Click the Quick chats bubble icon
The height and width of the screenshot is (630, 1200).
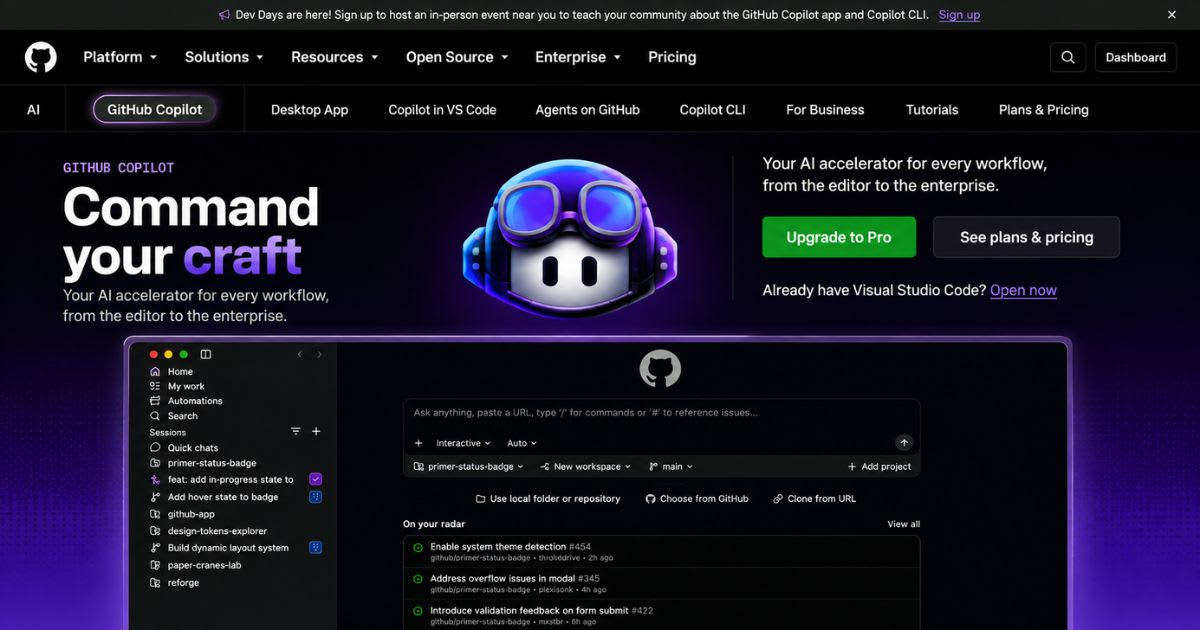point(155,448)
